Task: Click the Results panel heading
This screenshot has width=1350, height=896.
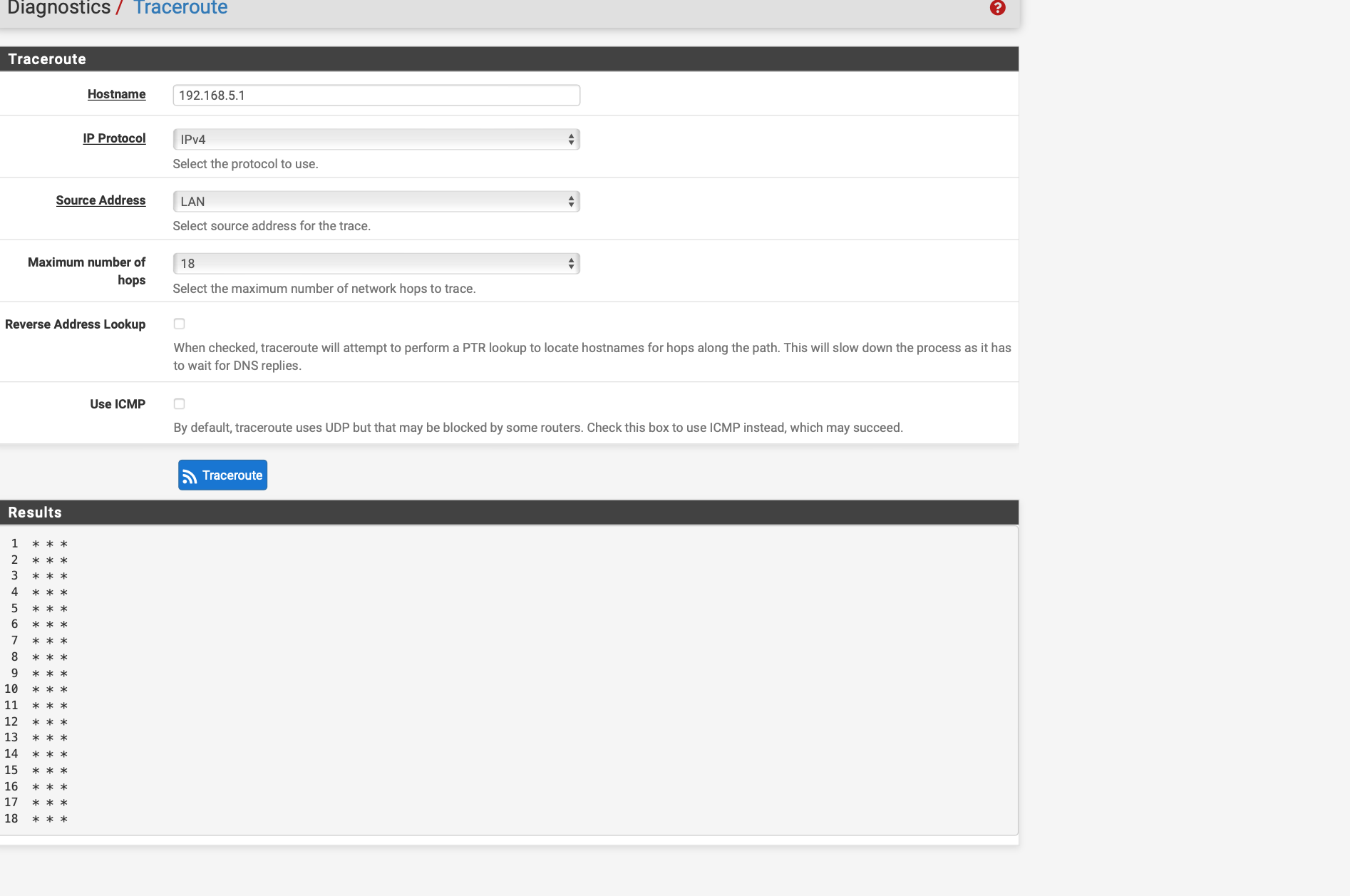Action: [x=35, y=513]
